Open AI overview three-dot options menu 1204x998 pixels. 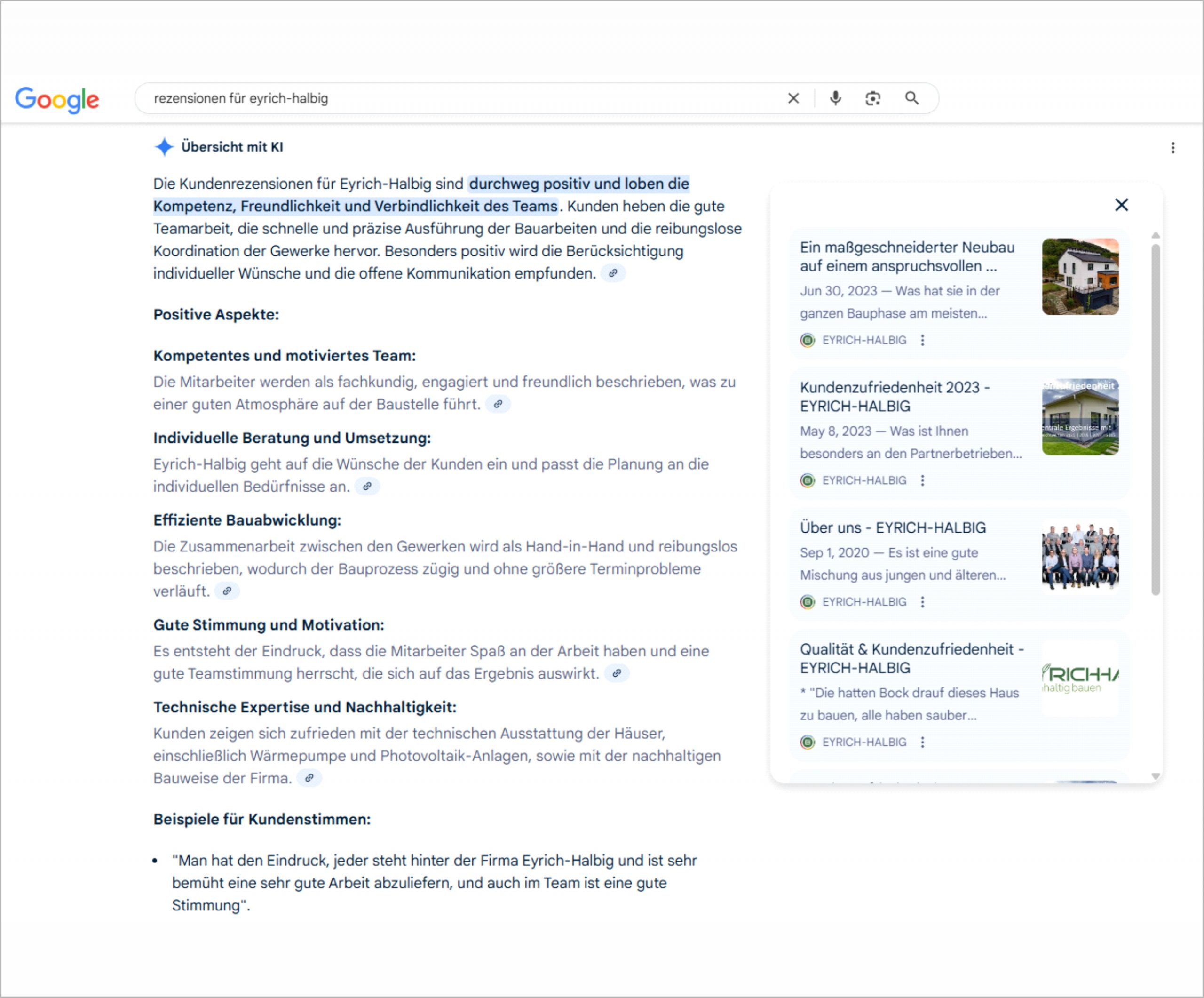point(1173,148)
